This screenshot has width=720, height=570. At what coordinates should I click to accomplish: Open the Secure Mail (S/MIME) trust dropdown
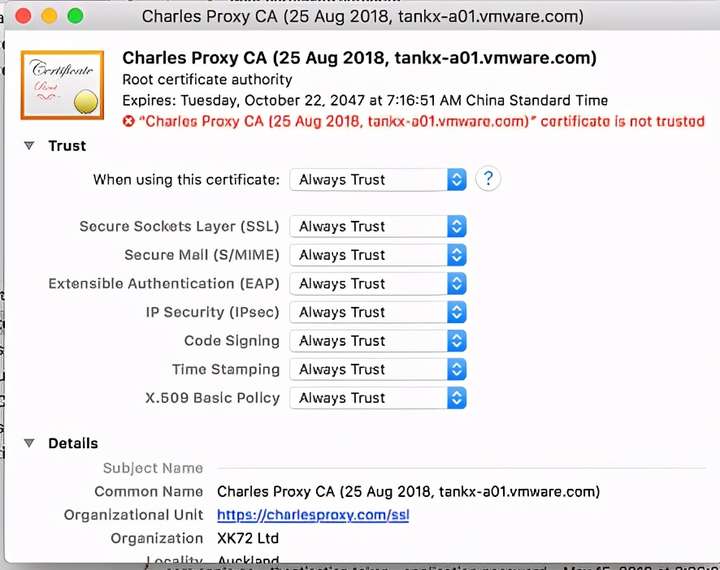(x=378, y=255)
